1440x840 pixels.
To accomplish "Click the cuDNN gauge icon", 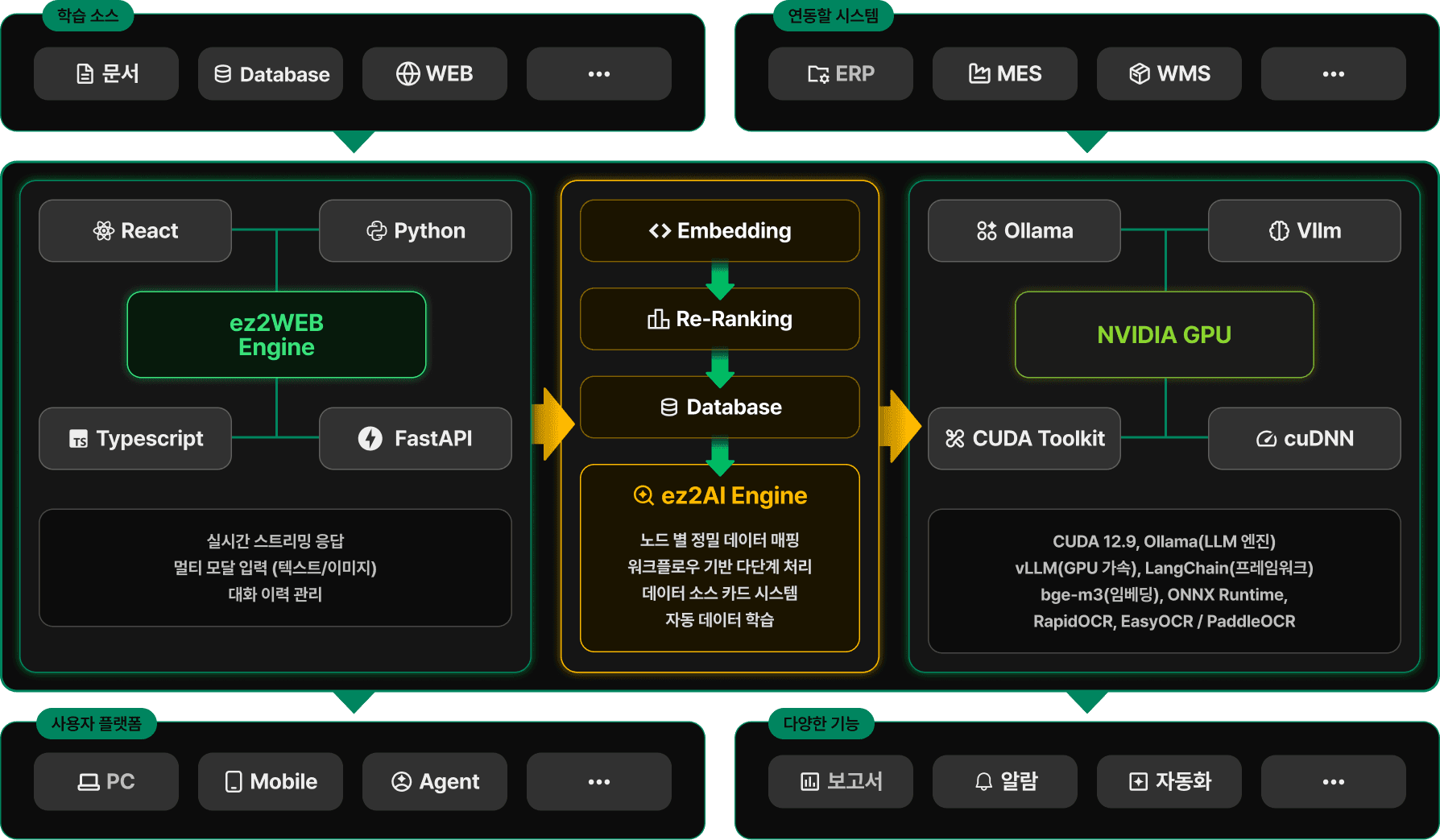I will point(1266,439).
